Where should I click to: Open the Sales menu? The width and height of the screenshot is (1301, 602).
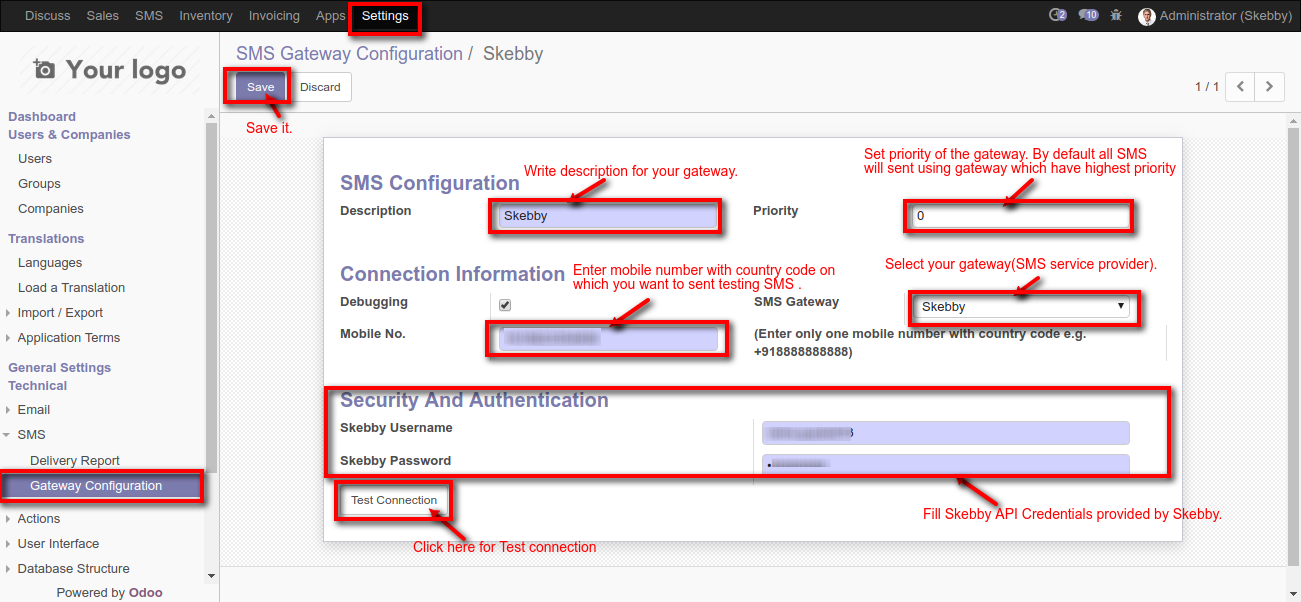pyautogui.click(x=102, y=16)
